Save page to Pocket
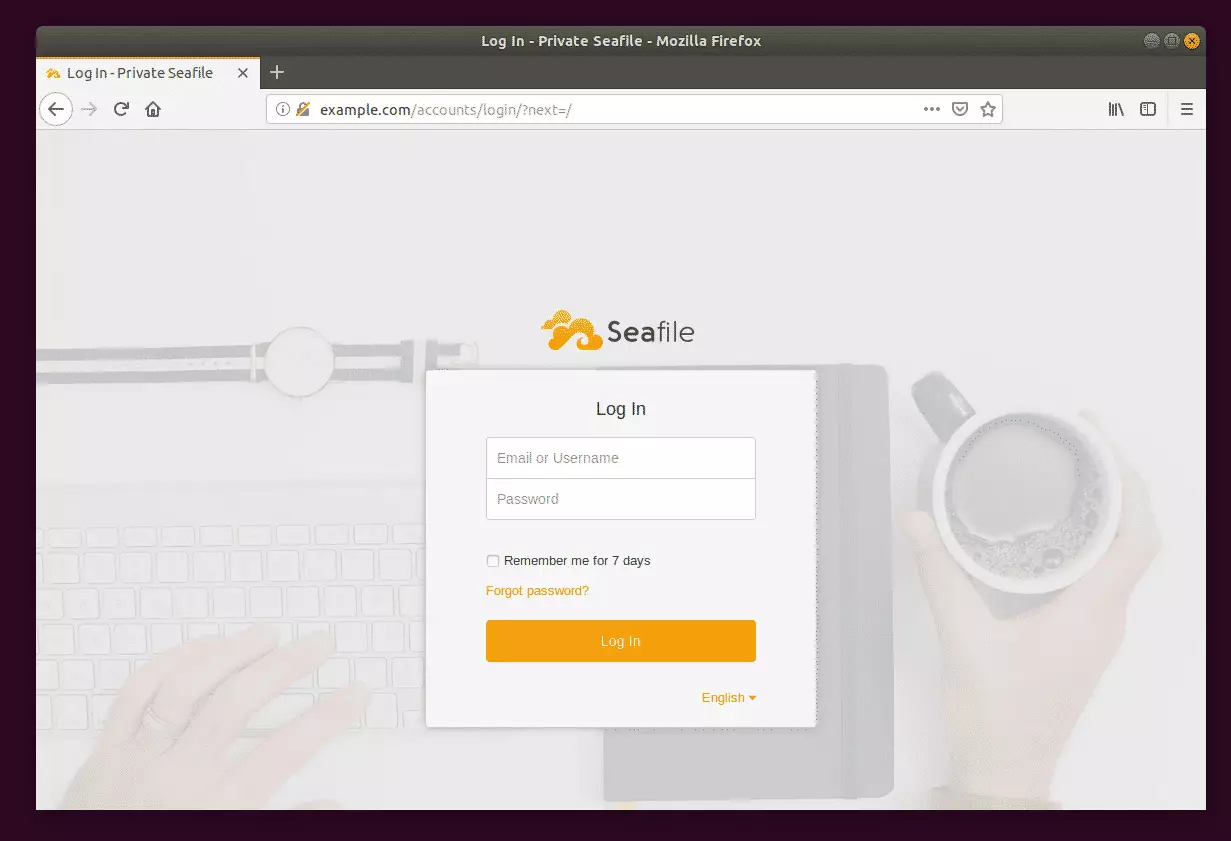 (960, 109)
